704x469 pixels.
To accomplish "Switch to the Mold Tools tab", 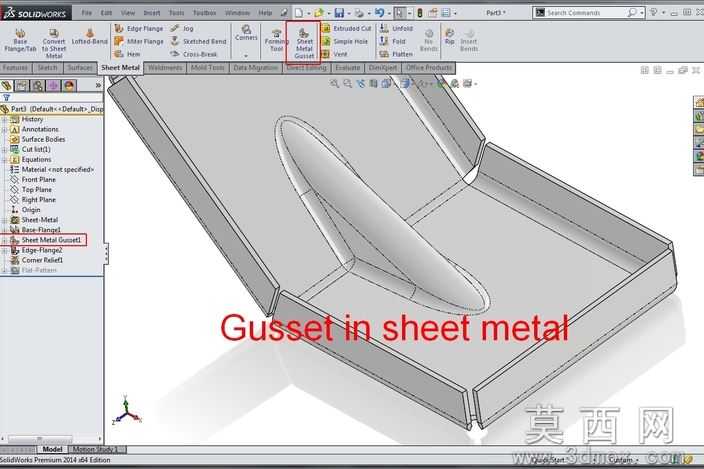I will [x=207, y=68].
